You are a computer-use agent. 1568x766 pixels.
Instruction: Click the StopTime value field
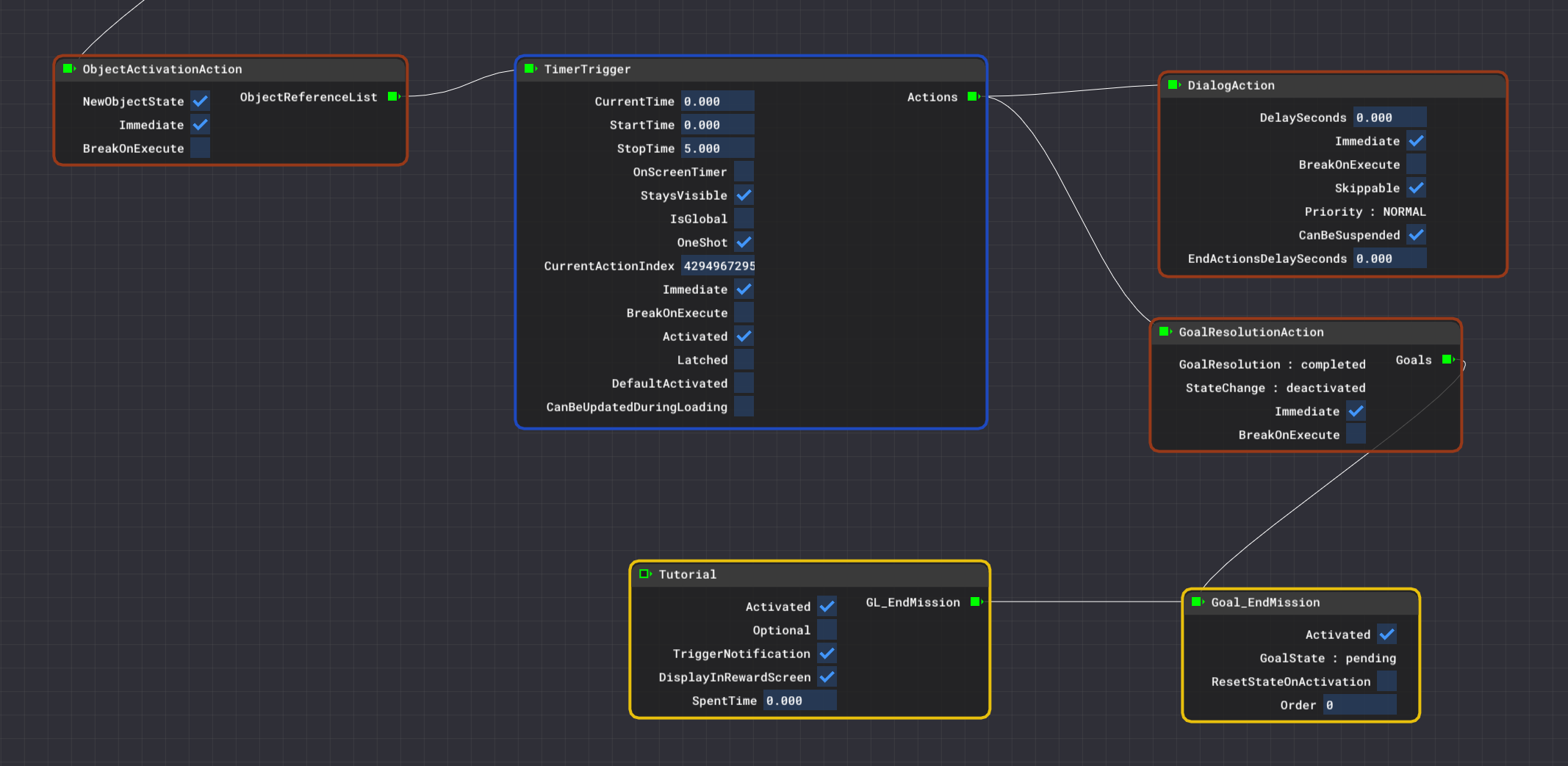[716, 148]
